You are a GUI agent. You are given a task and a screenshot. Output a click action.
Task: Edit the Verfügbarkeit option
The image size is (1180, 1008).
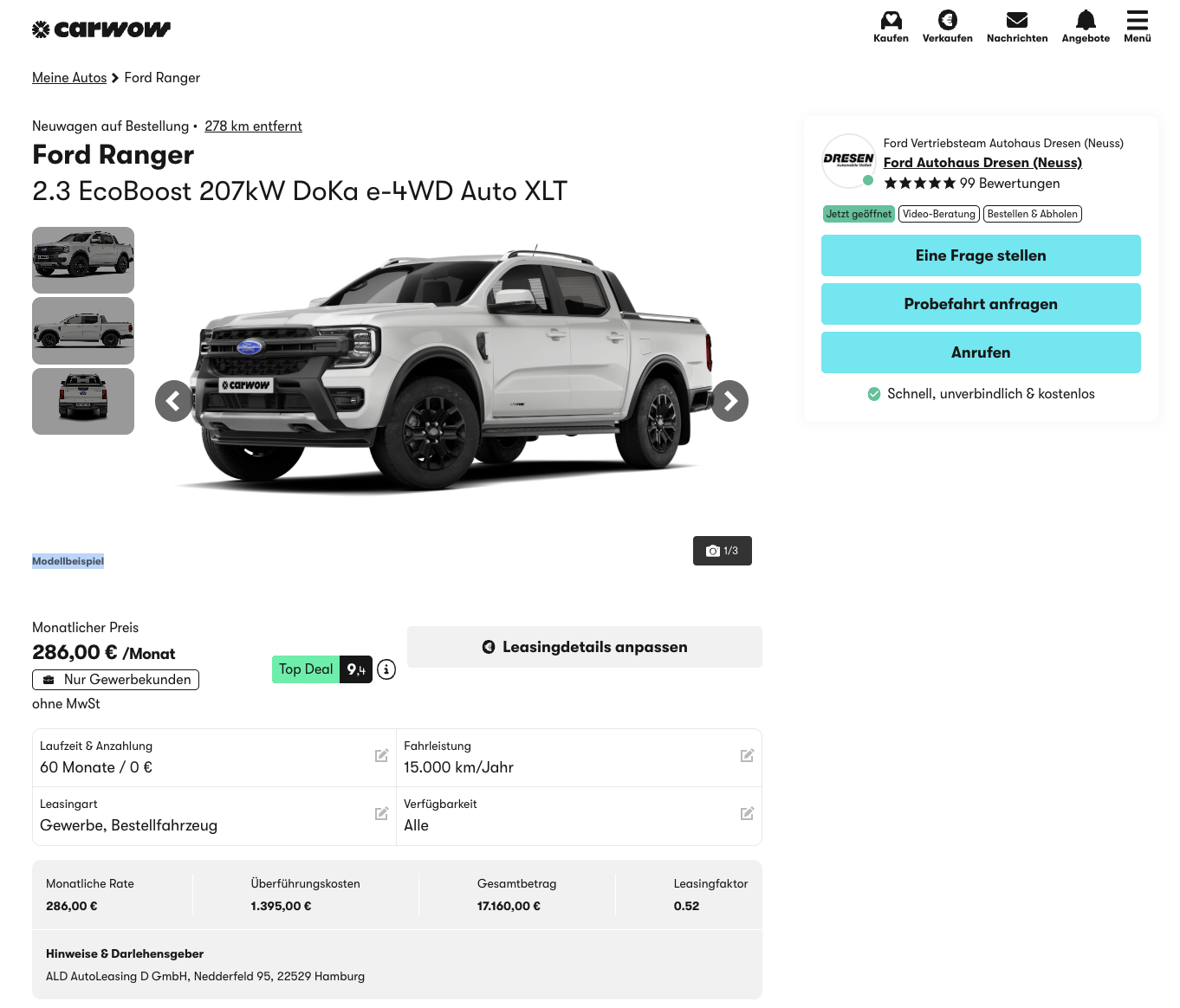tap(747, 814)
